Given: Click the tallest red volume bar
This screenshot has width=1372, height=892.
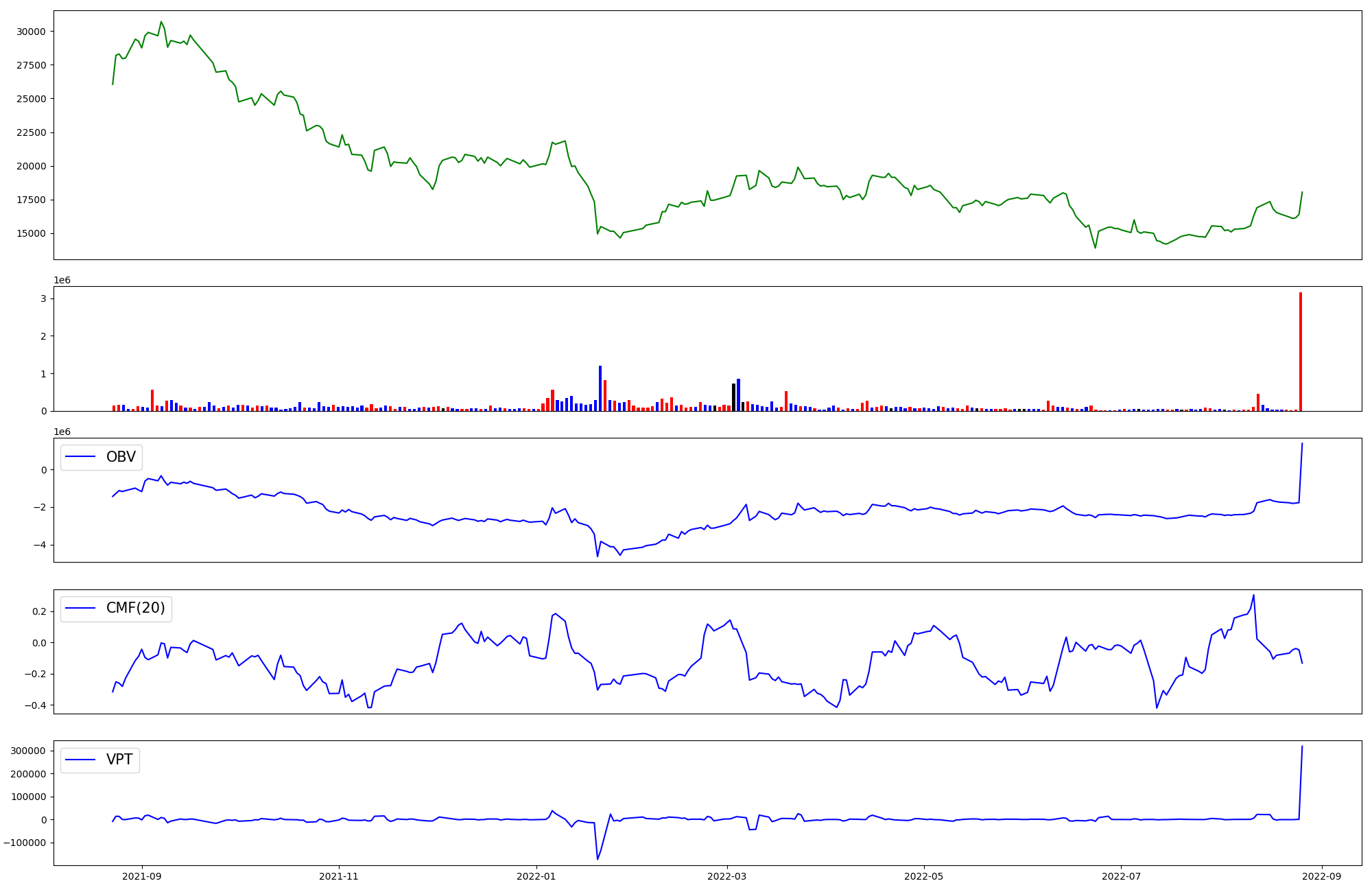Looking at the screenshot, I should coord(1300,351).
